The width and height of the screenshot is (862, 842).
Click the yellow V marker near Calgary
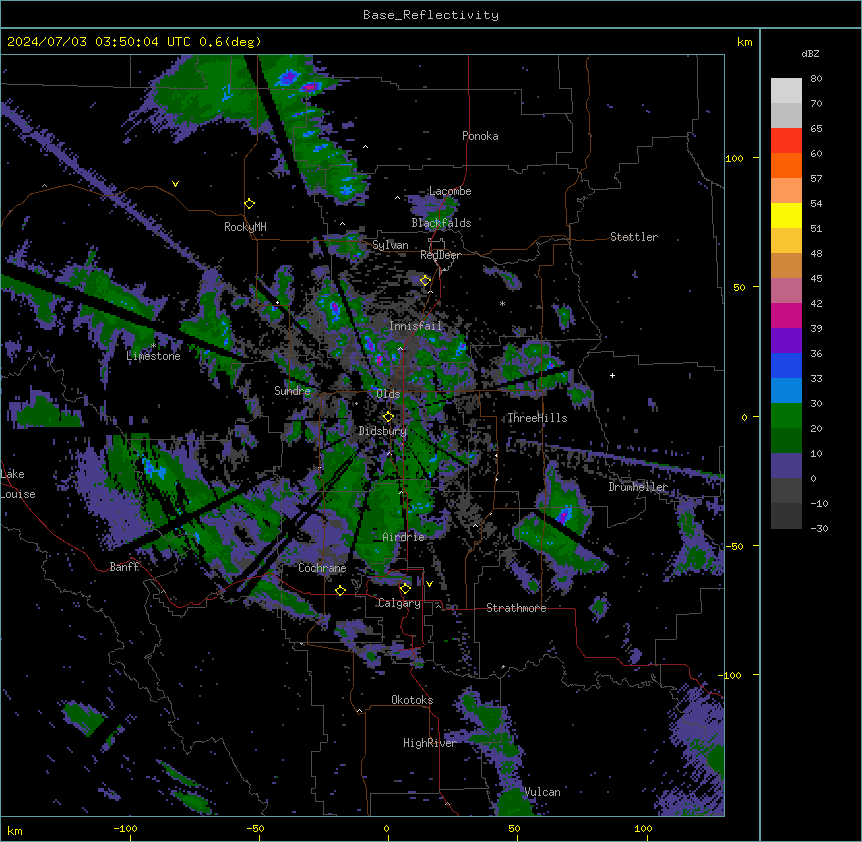pos(429,584)
